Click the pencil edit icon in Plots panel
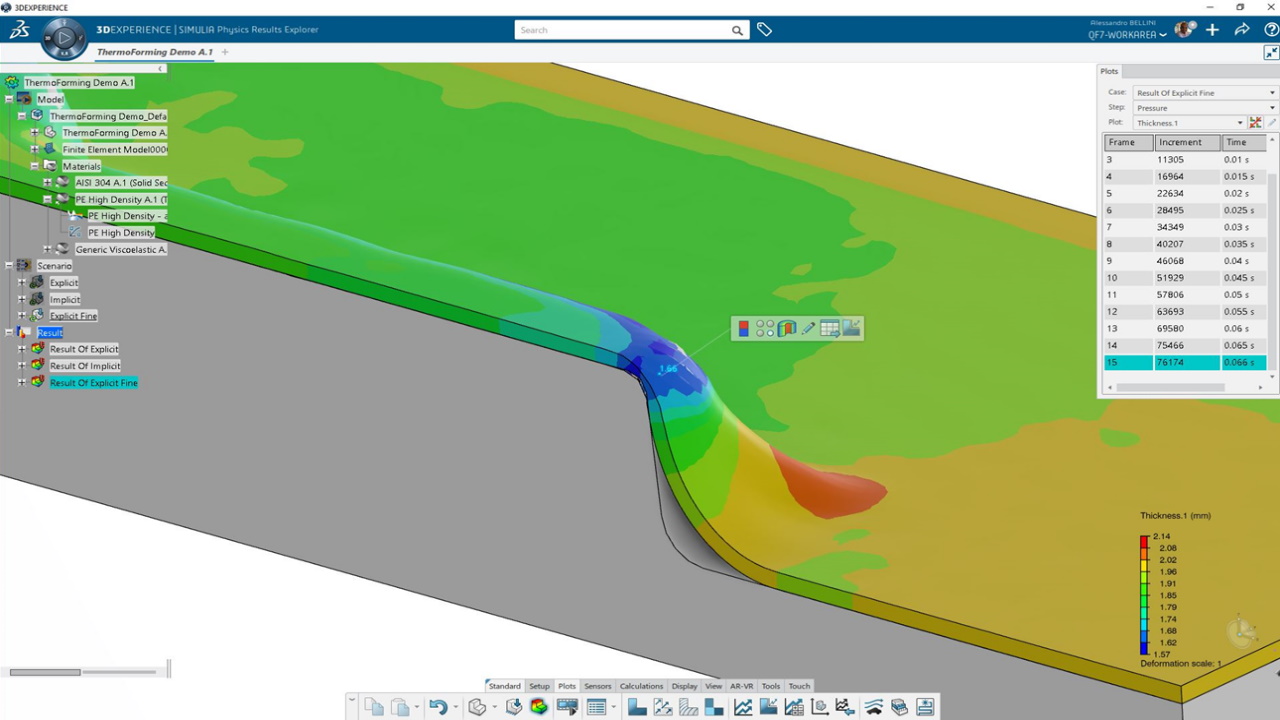The height and width of the screenshot is (720, 1280). click(1272, 123)
